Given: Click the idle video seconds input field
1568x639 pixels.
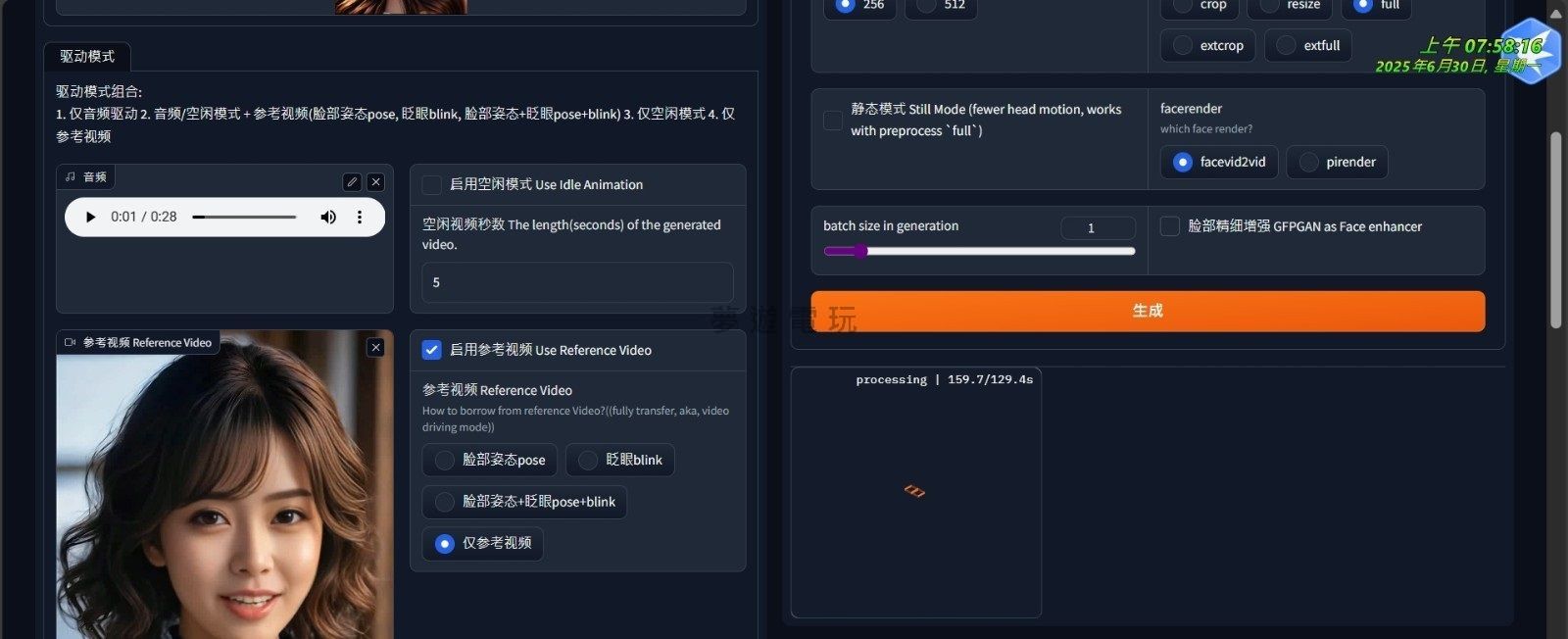Looking at the screenshot, I should click(x=577, y=282).
